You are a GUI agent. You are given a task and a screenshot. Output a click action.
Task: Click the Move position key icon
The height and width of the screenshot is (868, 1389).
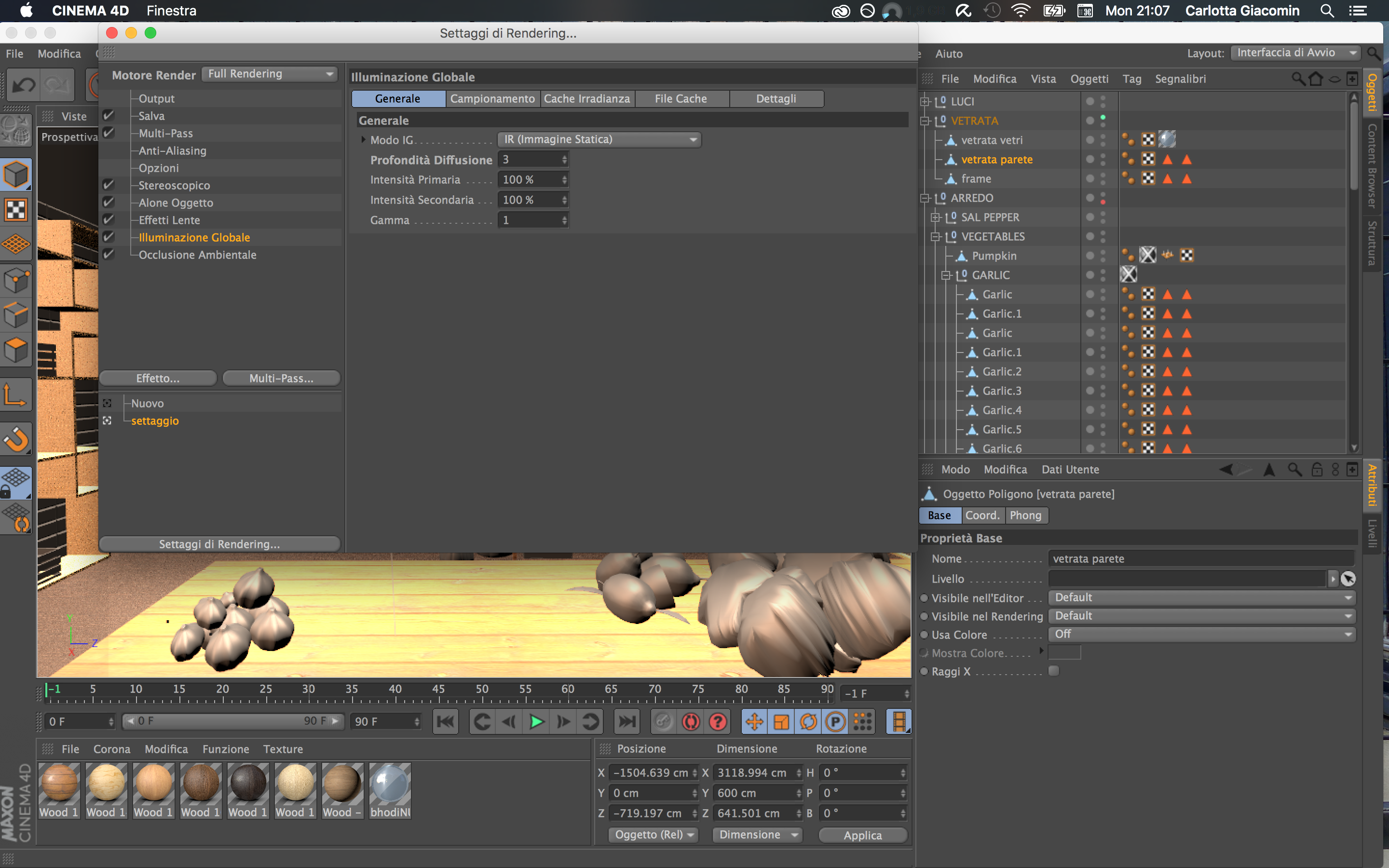(x=754, y=721)
